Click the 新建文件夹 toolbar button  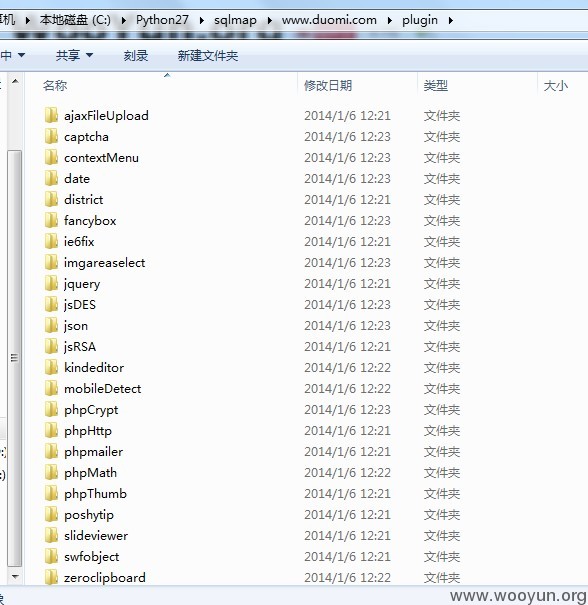pos(208,56)
